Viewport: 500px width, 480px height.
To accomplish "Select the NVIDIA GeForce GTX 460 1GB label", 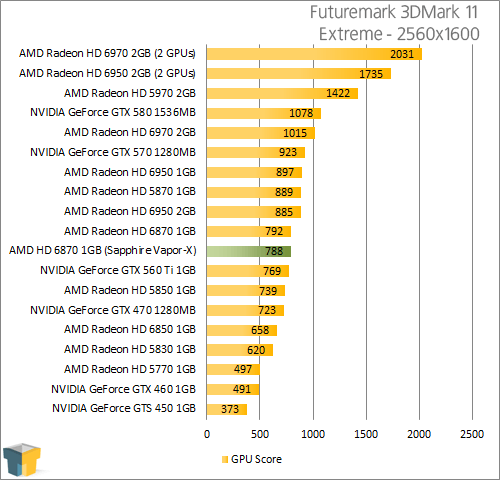I will click(x=123, y=389).
